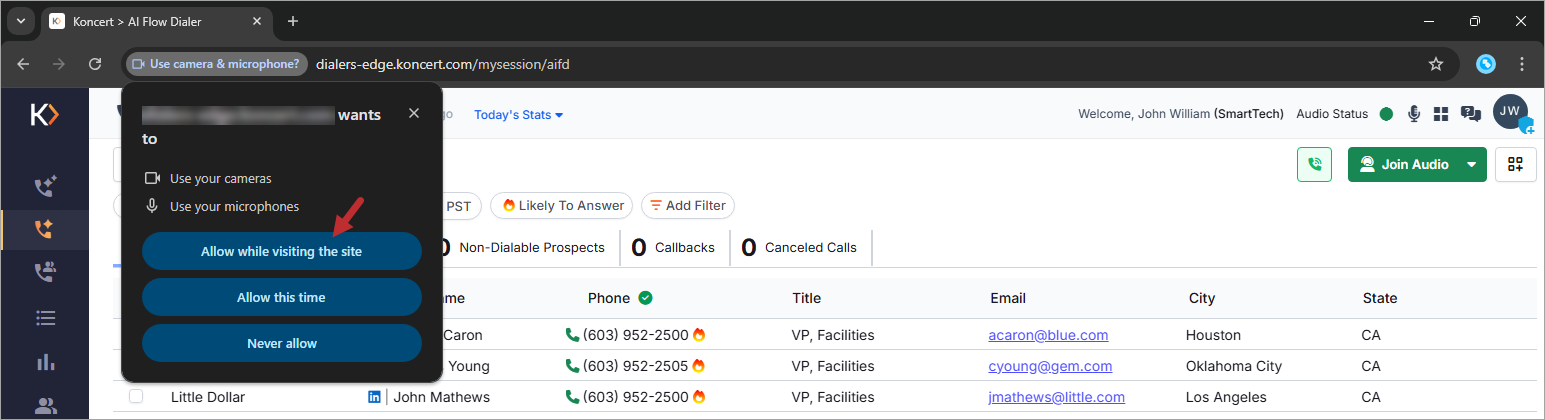Choose Allow this time

point(281,297)
